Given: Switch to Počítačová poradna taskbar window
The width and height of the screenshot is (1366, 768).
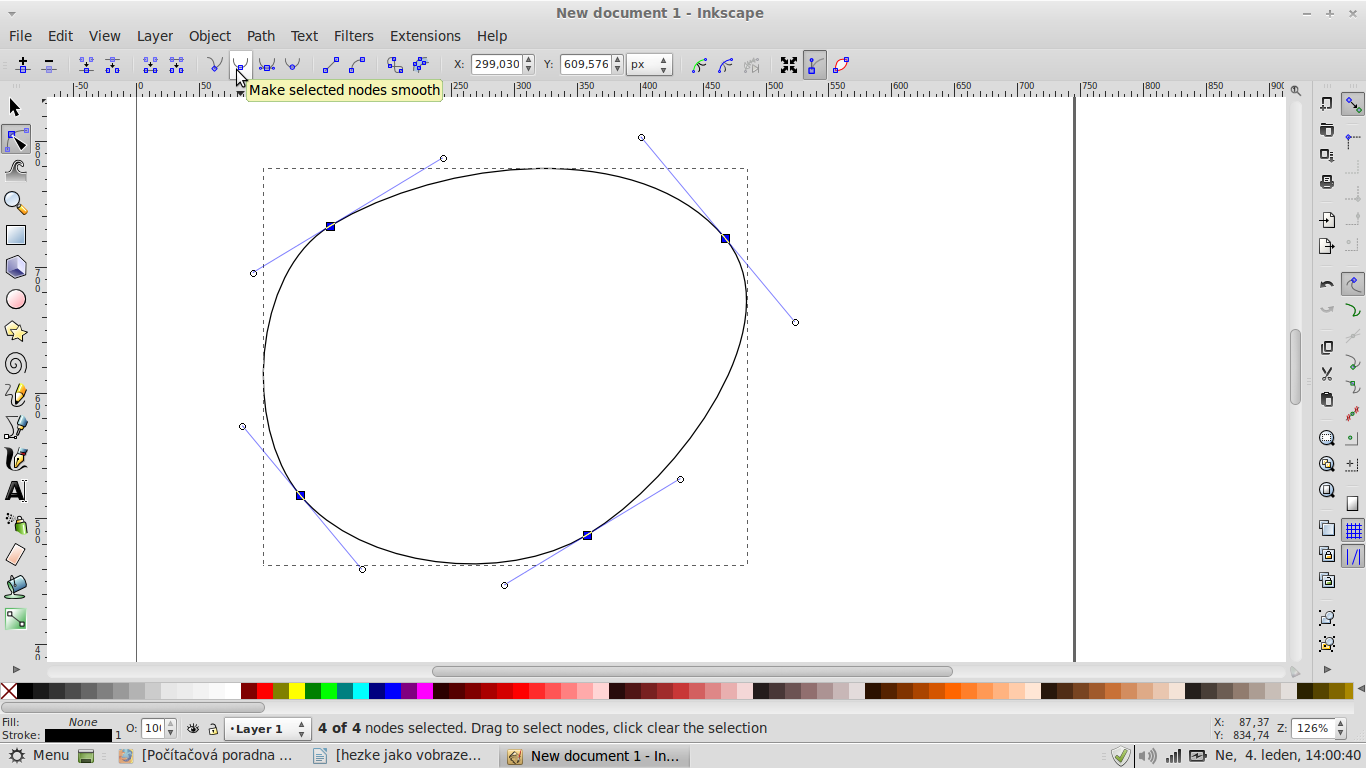Looking at the screenshot, I should coord(207,755).
